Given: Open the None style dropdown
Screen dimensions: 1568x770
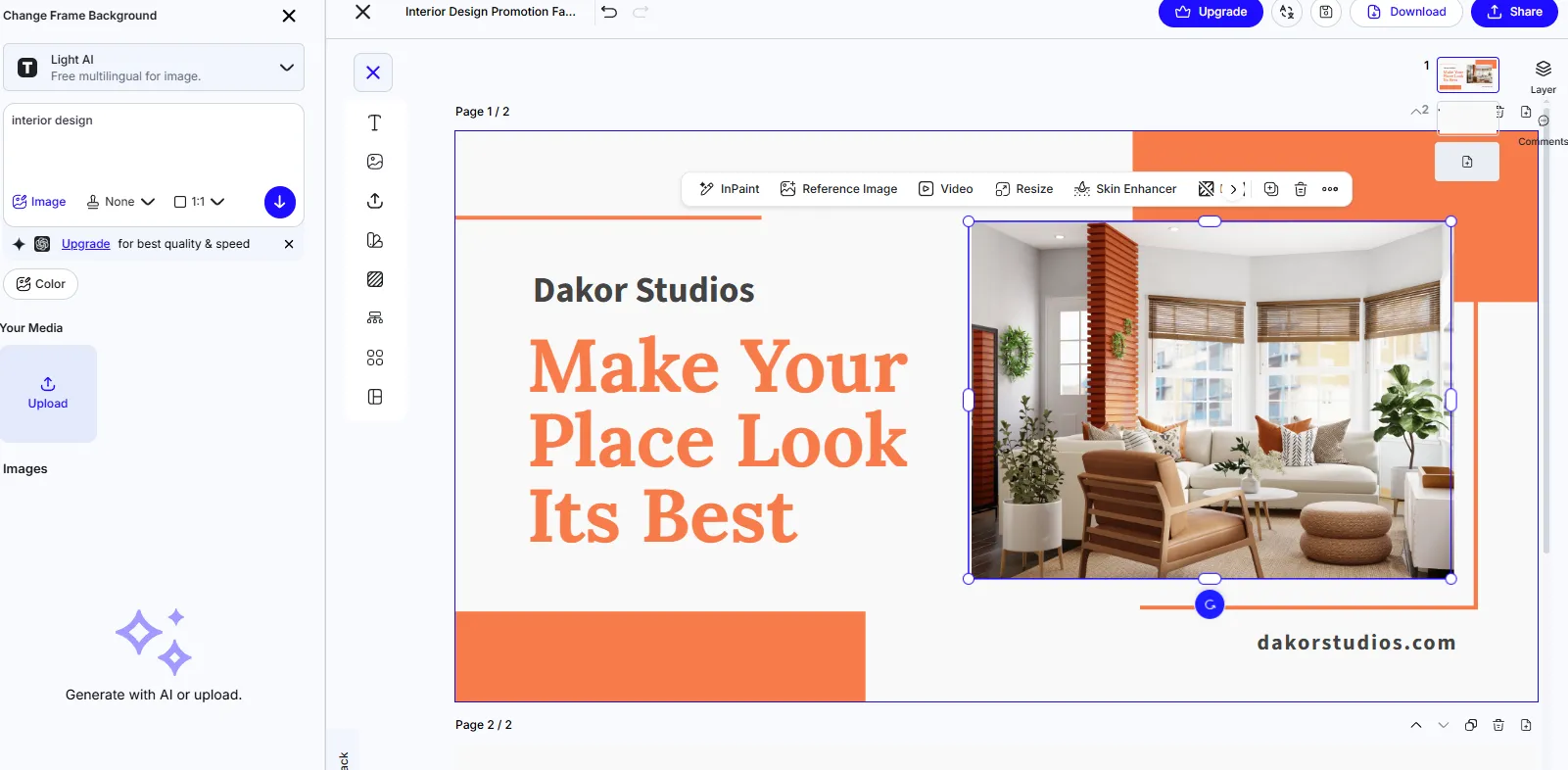Looking at the screenshot, I should pyautogui.click(x=120, y=202).
